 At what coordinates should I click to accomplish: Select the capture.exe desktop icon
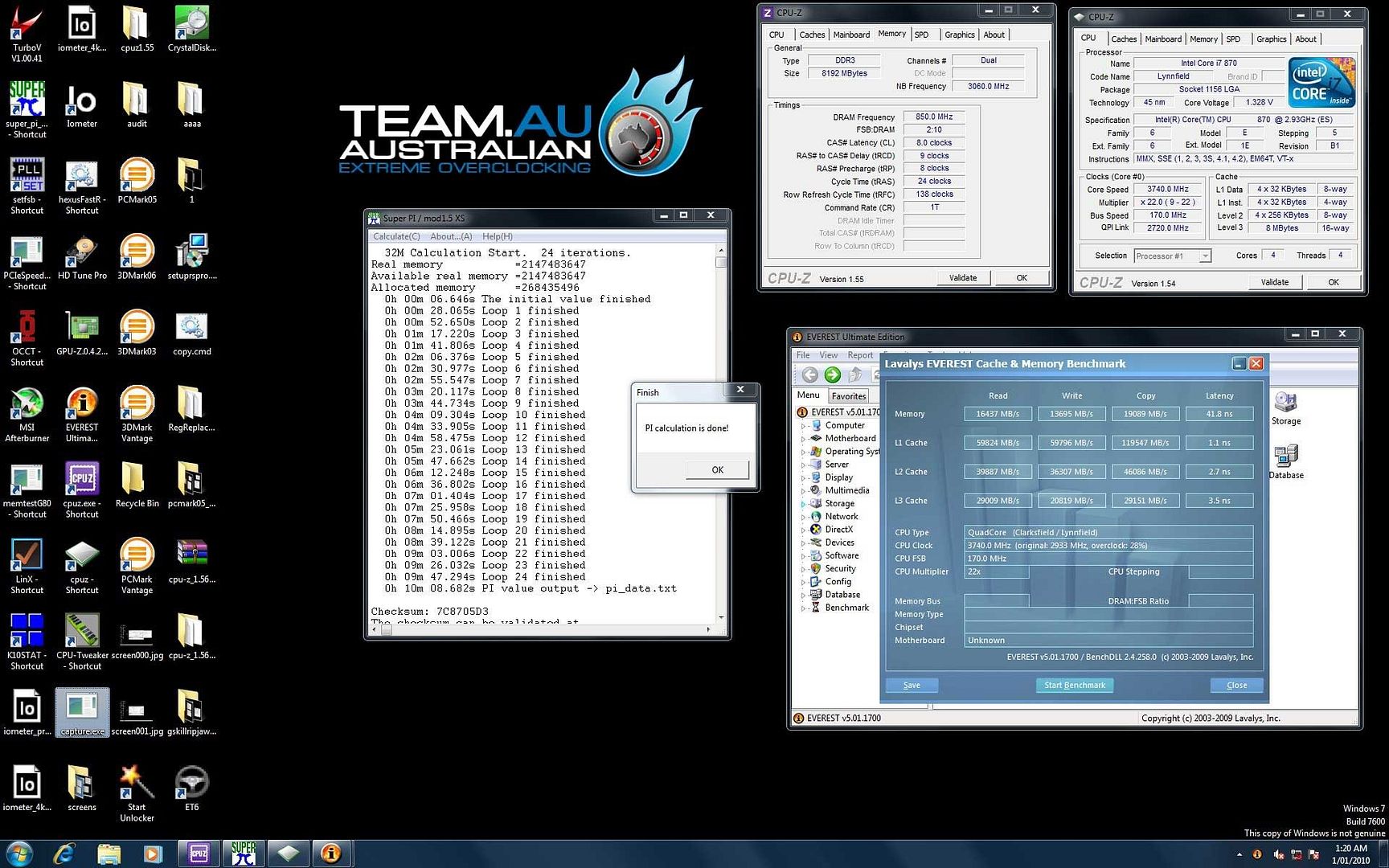click(82, 712)
